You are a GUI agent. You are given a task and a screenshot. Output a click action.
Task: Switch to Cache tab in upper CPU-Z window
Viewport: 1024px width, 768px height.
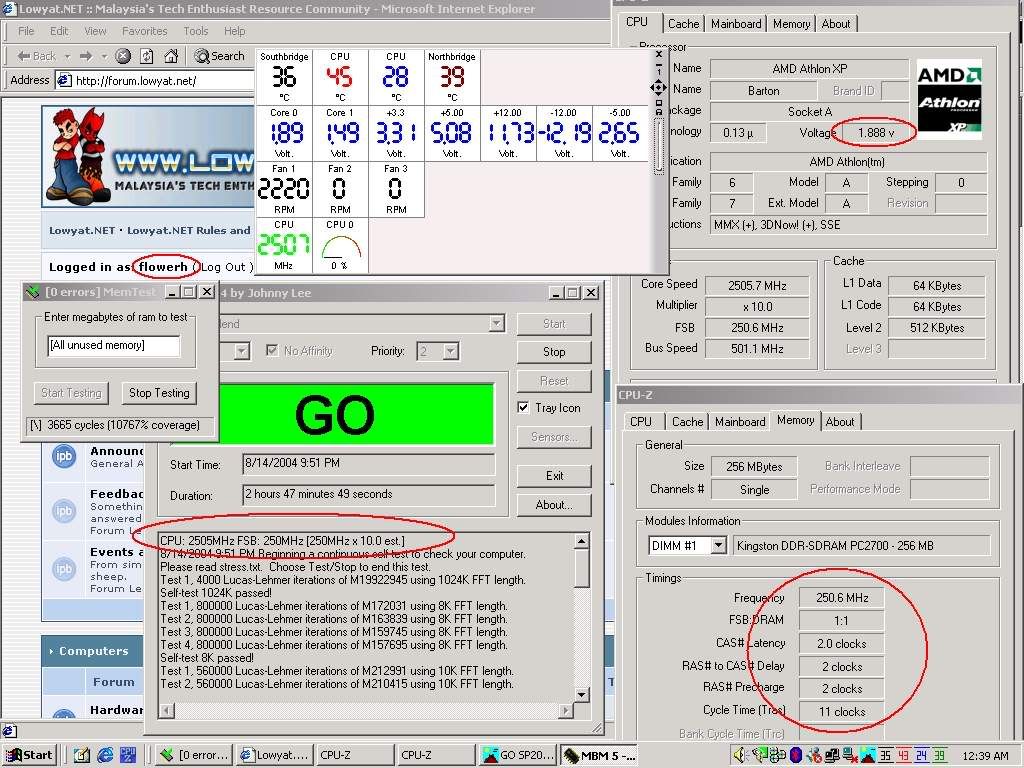click(683, 24)
